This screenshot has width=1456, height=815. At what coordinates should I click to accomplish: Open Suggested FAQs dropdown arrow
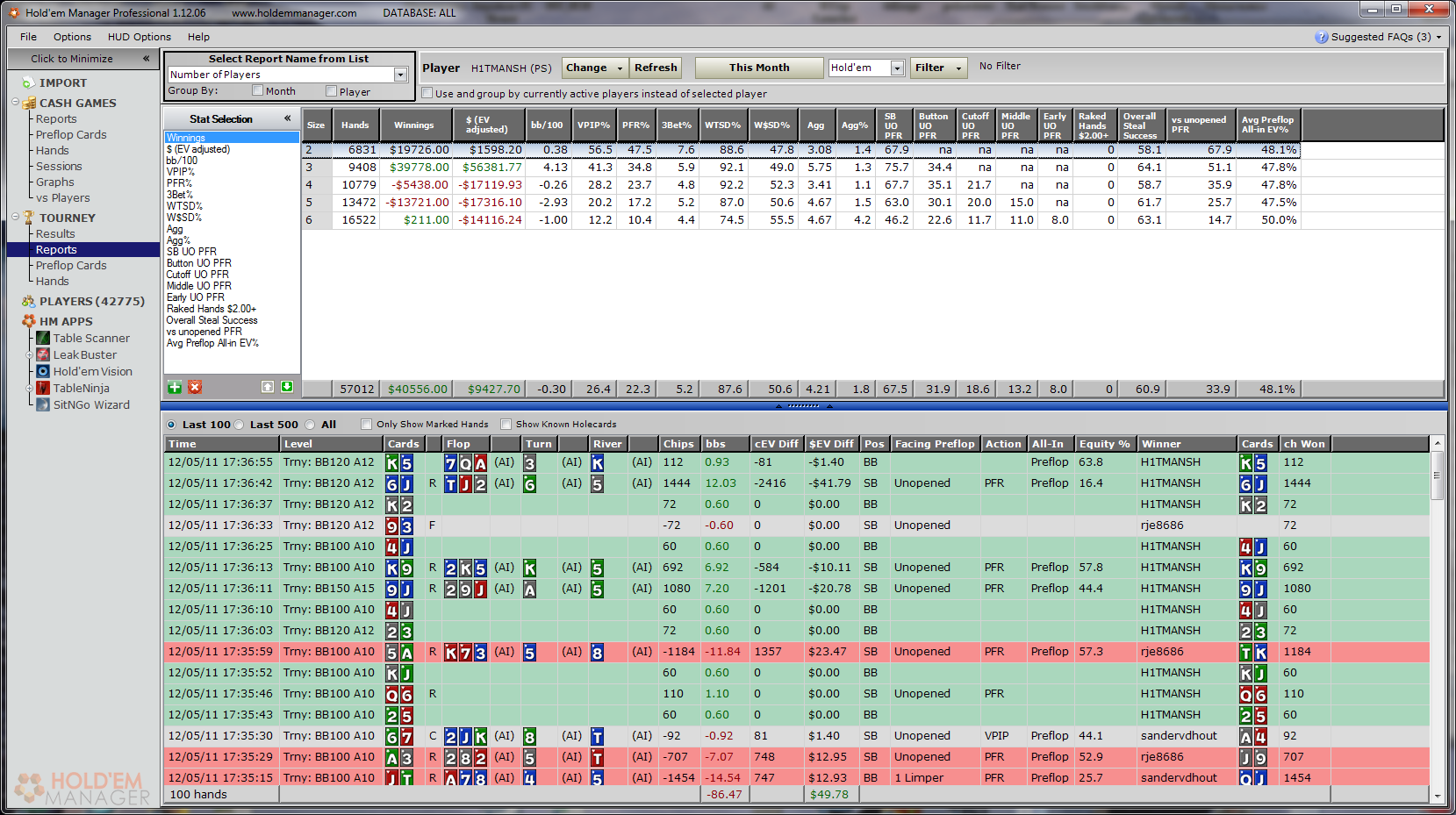click(1438, 37)
